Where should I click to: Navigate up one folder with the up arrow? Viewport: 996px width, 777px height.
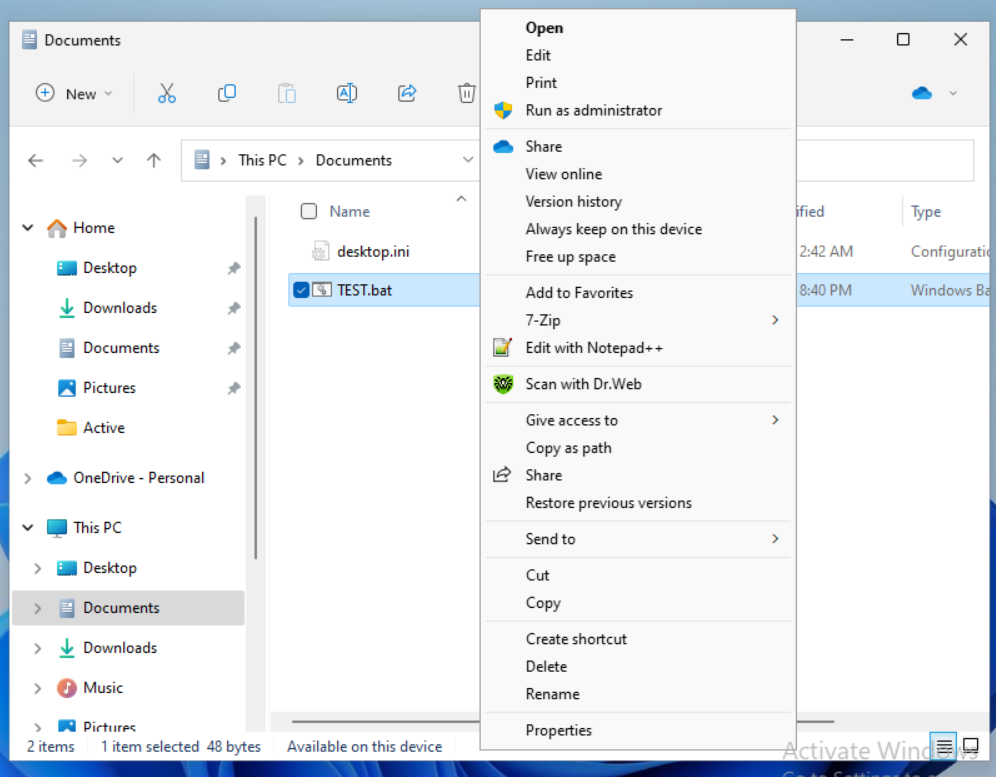[153, 160]
